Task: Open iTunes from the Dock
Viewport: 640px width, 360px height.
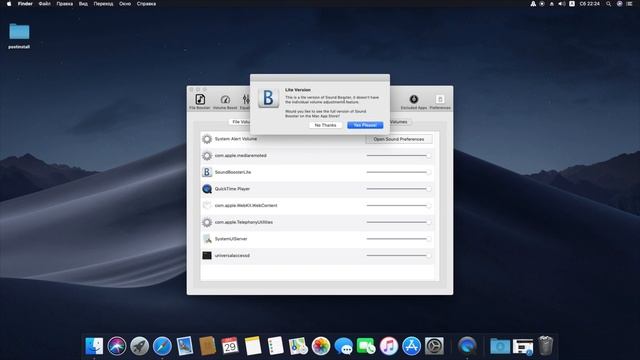Action: (389, 346)
